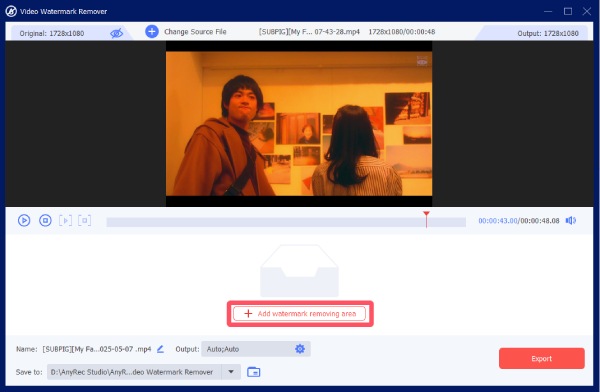600x392 pixels.
Task: Click the playback progress bar track
Action: pos(286,222)
